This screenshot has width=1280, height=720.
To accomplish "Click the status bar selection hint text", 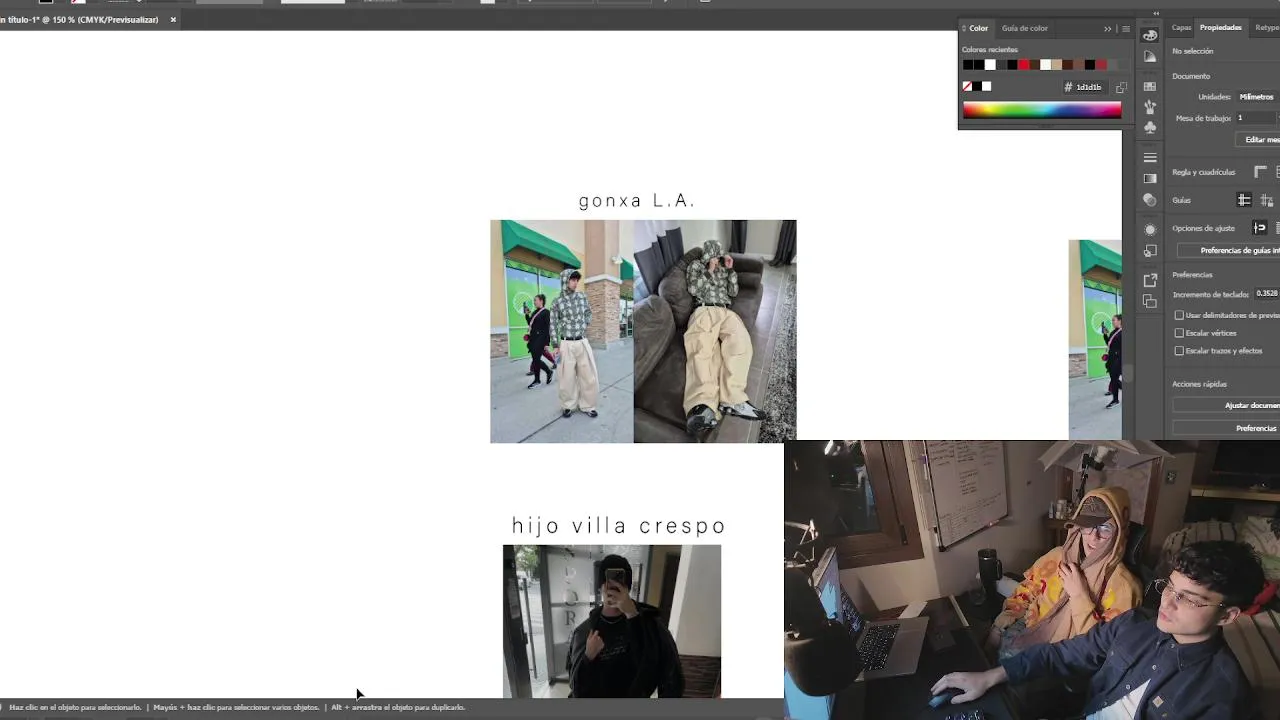I will tap(237, 707).
